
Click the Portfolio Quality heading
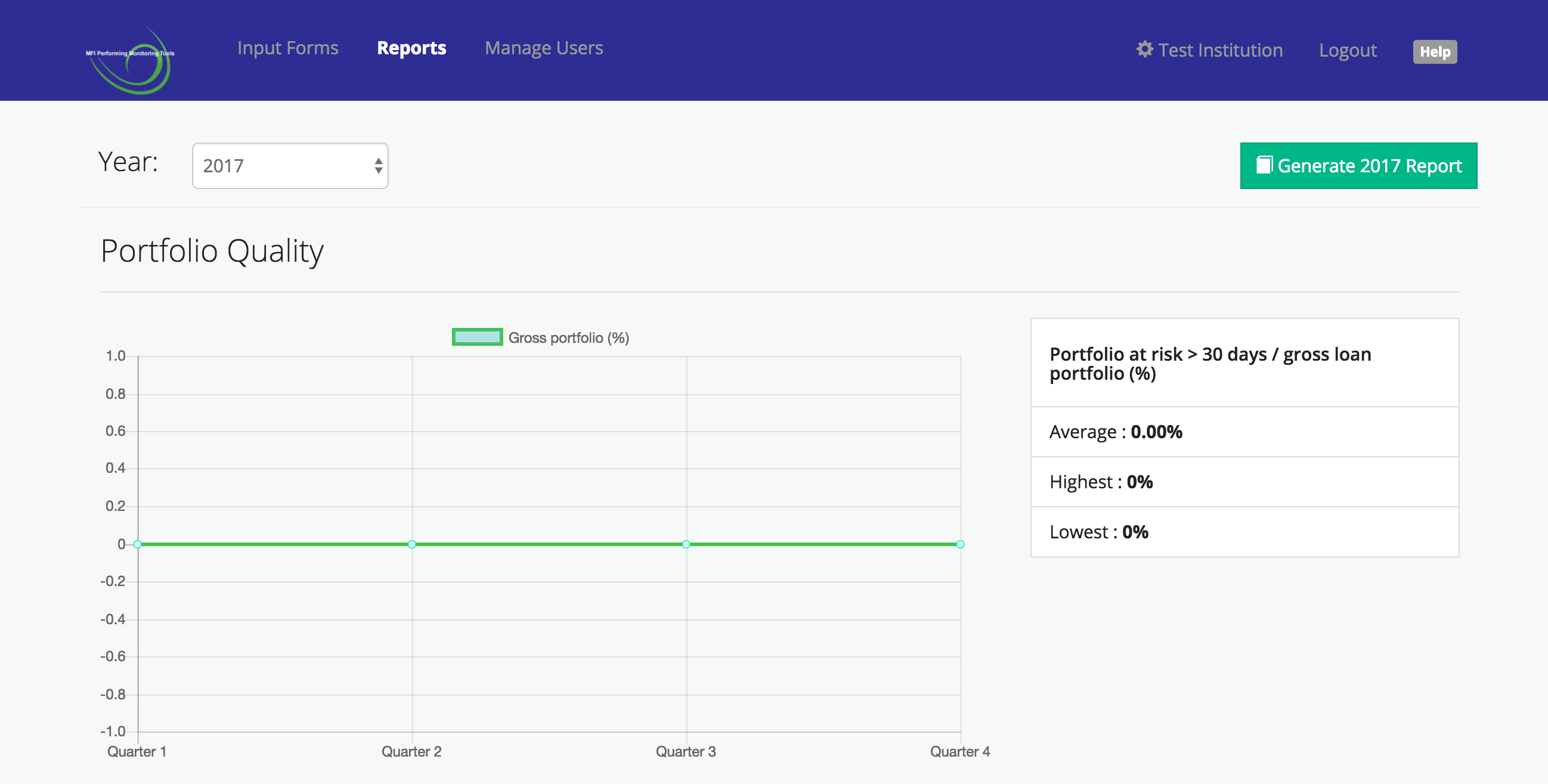(212, 251)
